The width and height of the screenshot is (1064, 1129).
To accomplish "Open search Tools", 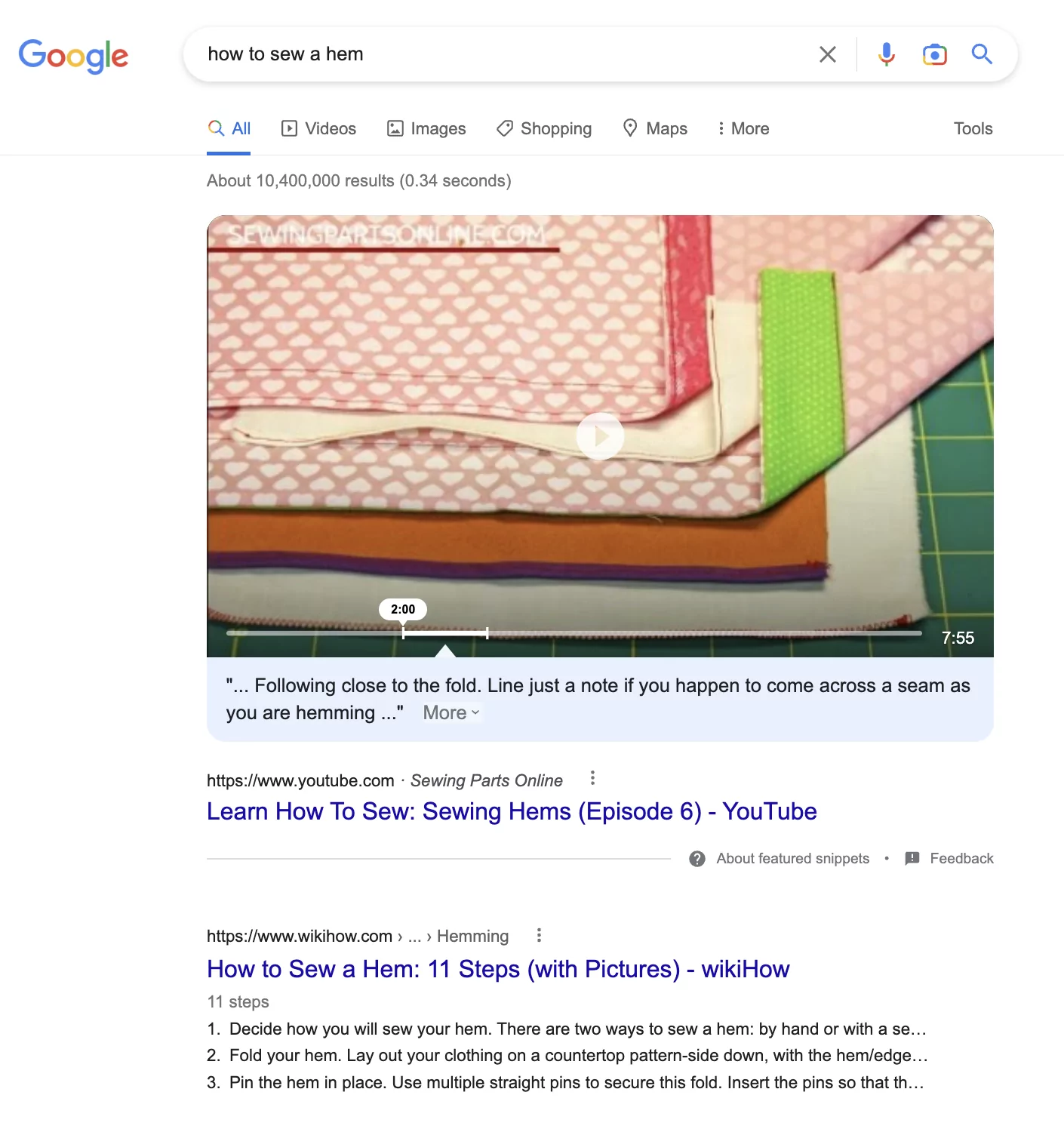I will pyautogui.click(x=973, y=128).
